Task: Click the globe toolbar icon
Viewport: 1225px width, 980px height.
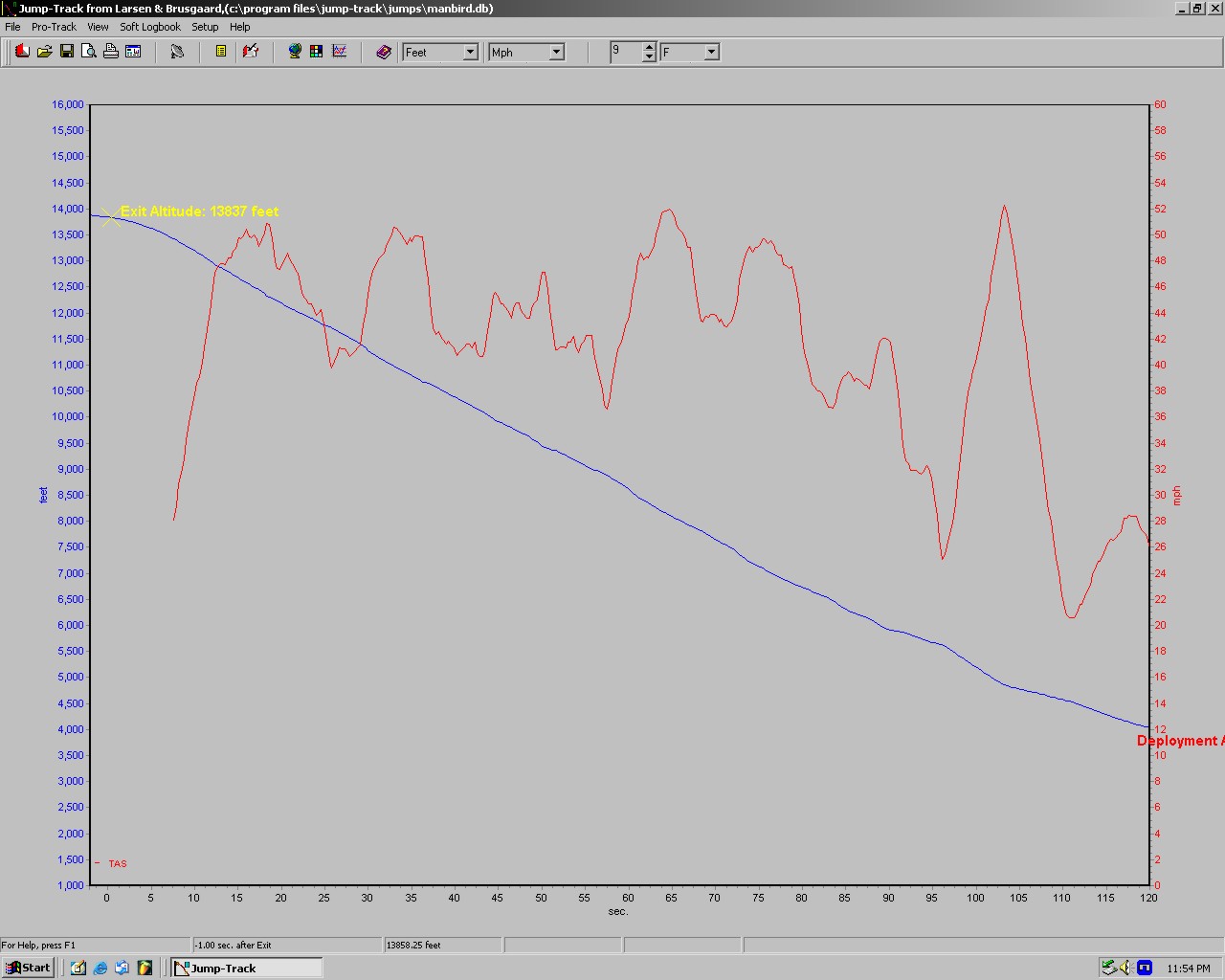Action: [295, 52]
